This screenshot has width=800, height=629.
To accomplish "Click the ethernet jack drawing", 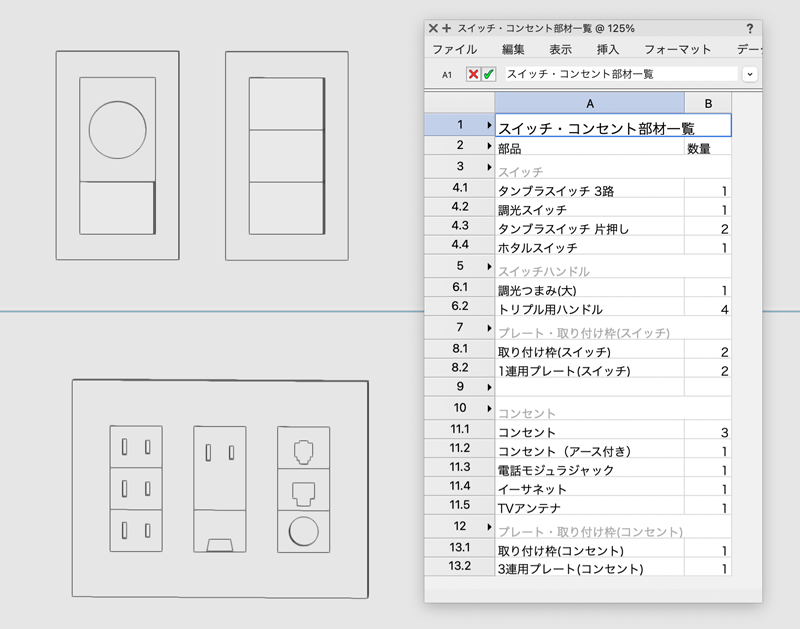I will [x=303, y=493].
